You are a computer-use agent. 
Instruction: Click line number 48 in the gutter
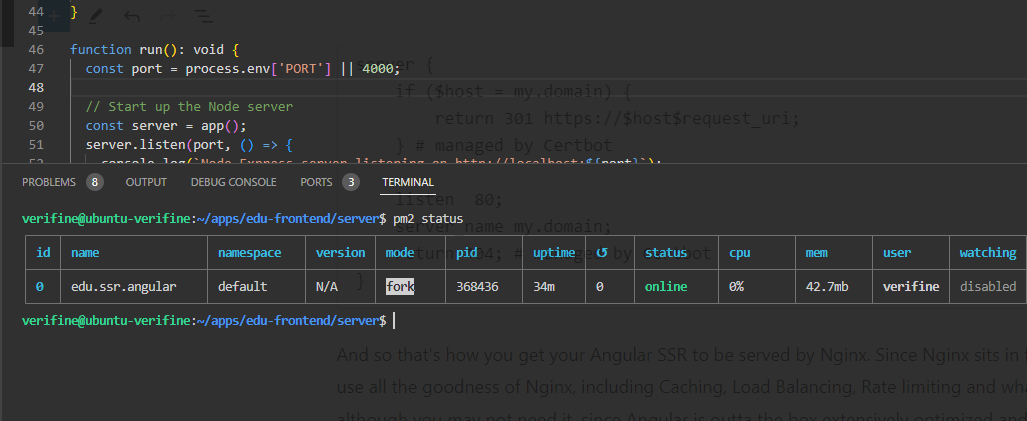[x=37, y=87]
